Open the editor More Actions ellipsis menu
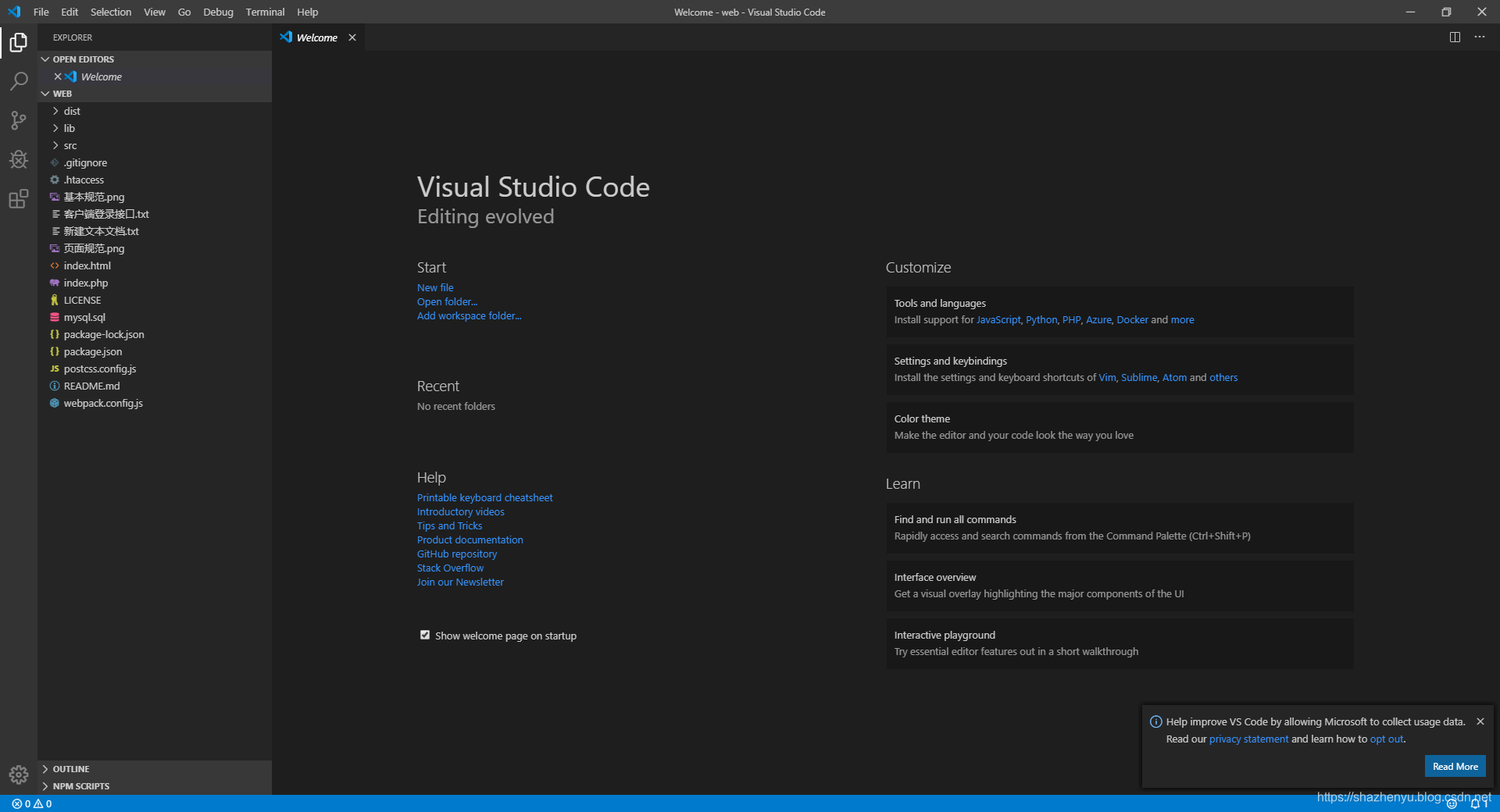Screen dimensions: 1500x812 1479,37
